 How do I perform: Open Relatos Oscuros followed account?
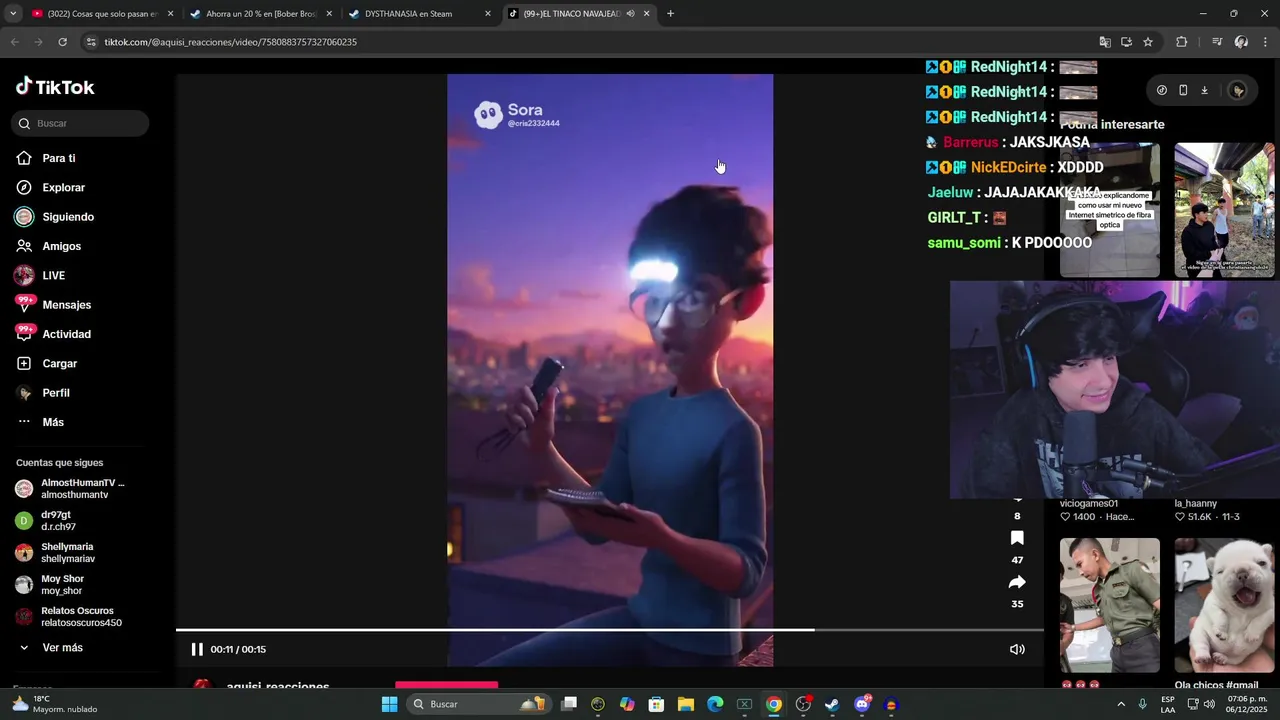68,617
